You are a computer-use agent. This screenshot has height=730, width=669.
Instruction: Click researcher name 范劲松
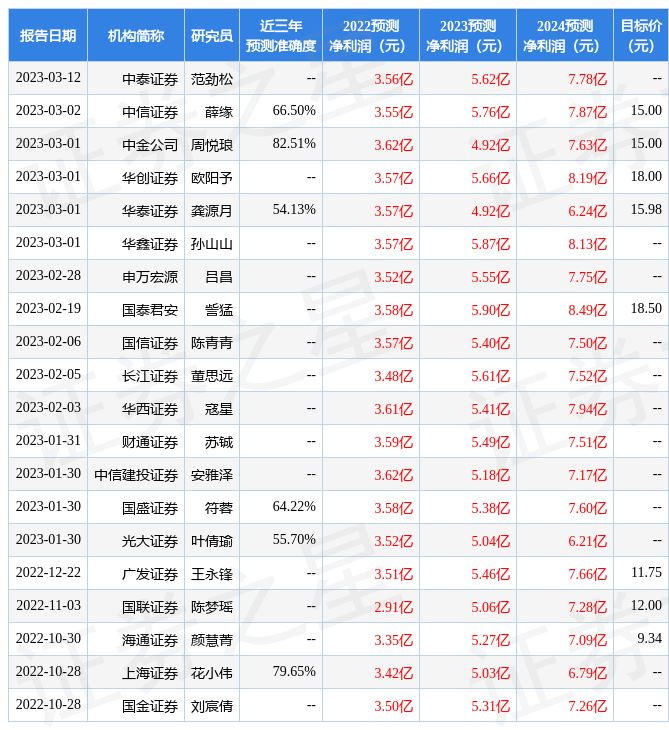(212, 79)
